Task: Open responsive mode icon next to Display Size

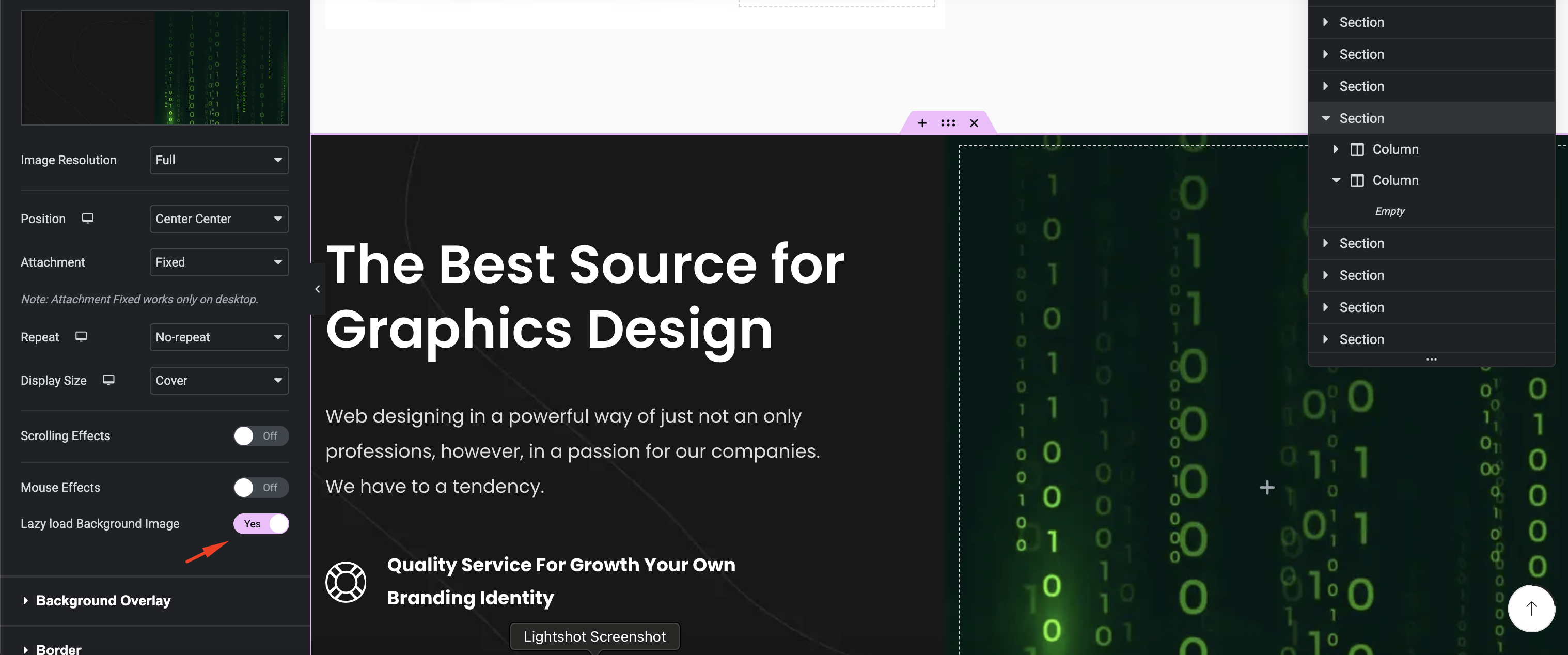Action: coord(108,380)
